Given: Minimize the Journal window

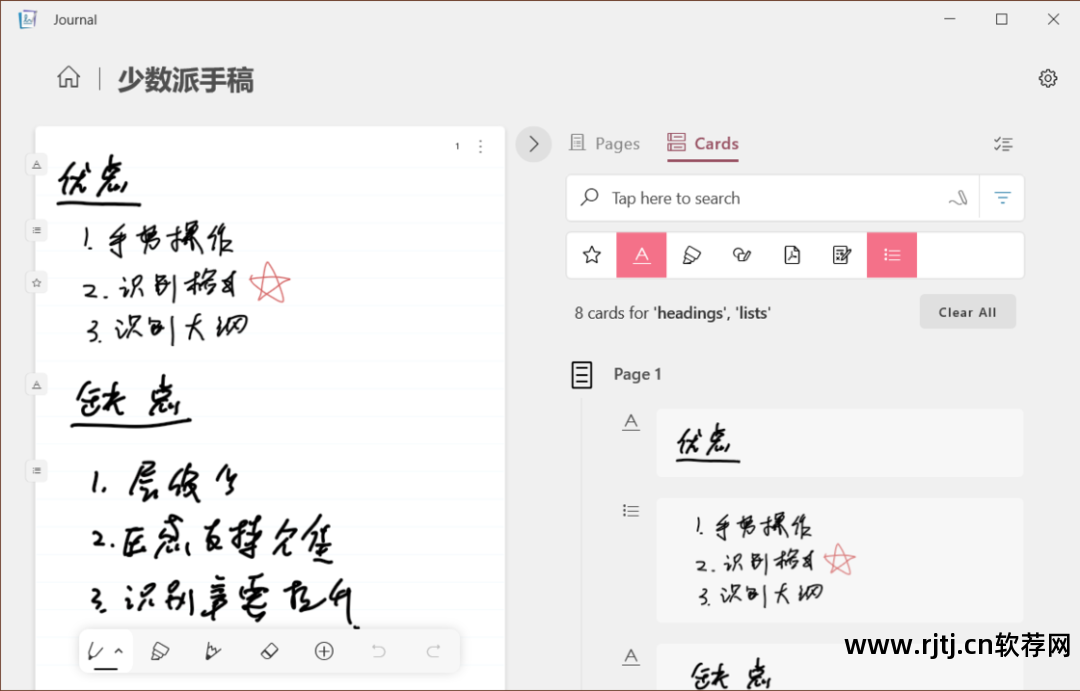Looking at the screenshot, I should tap(950, 19).
